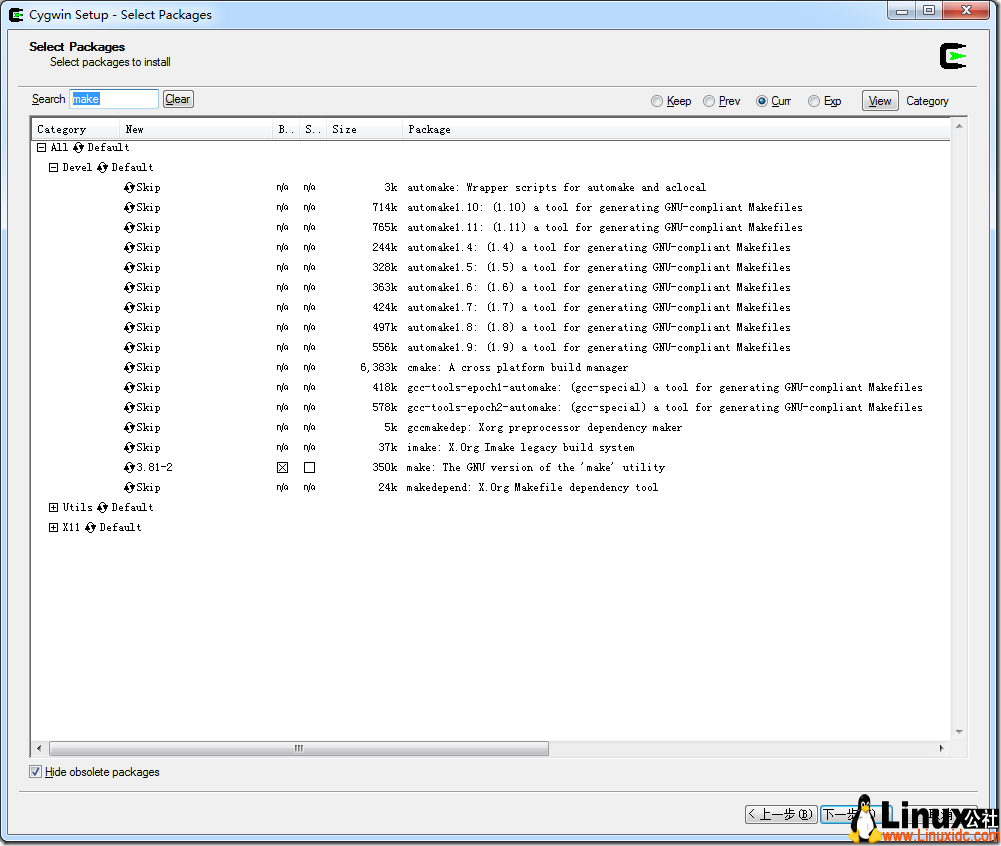This screenshot has width=1001, height=846.
Task: Click cycle icon for gccmakedep package
Action: [130, 428]
